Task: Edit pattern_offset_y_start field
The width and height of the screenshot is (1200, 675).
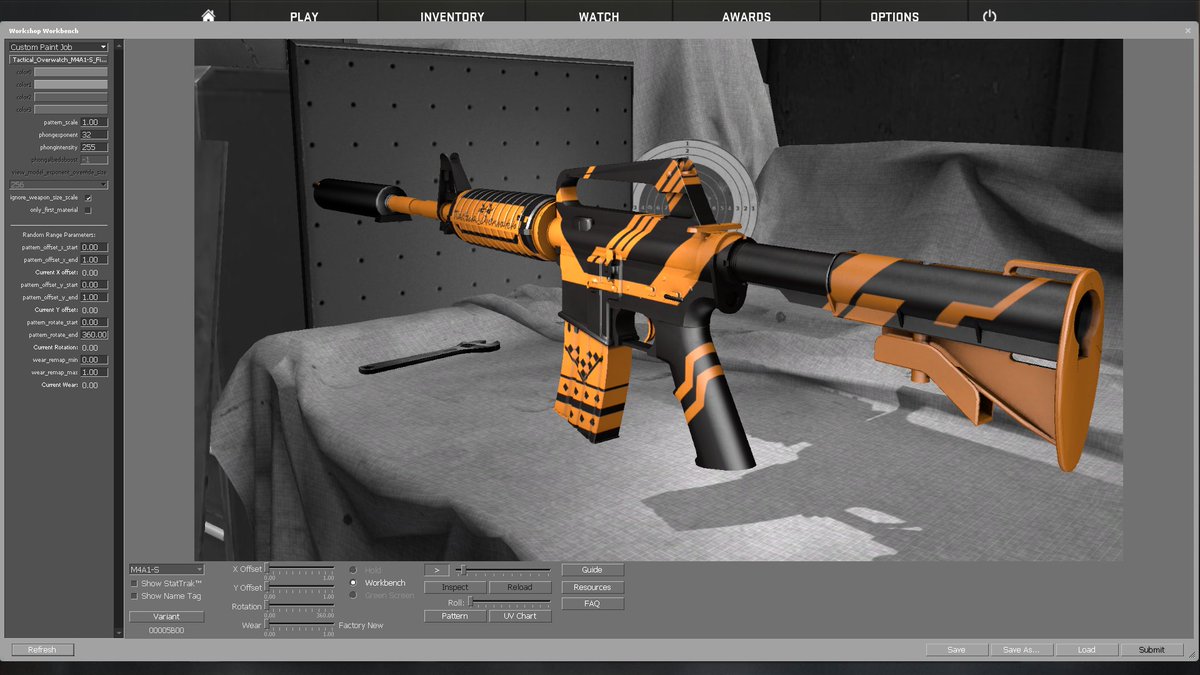Action: click(94, 285)
